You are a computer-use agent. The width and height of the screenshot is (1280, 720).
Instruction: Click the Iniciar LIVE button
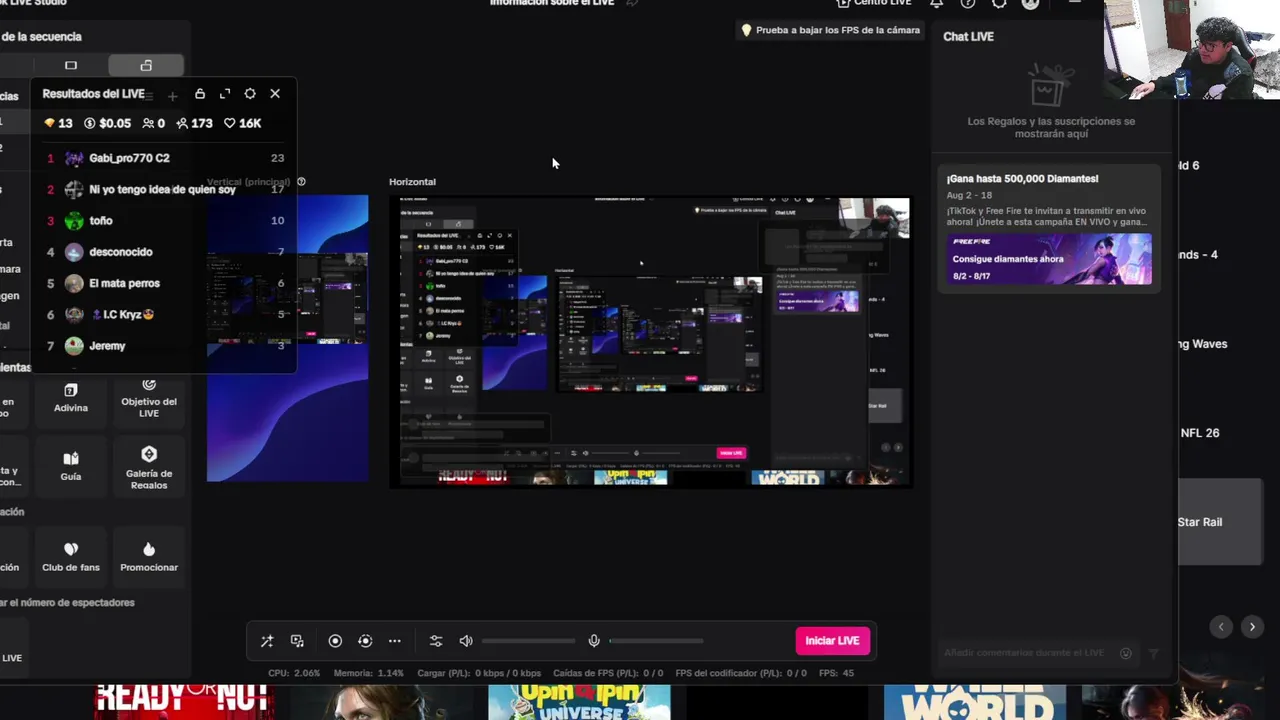(x=832, y=641)
